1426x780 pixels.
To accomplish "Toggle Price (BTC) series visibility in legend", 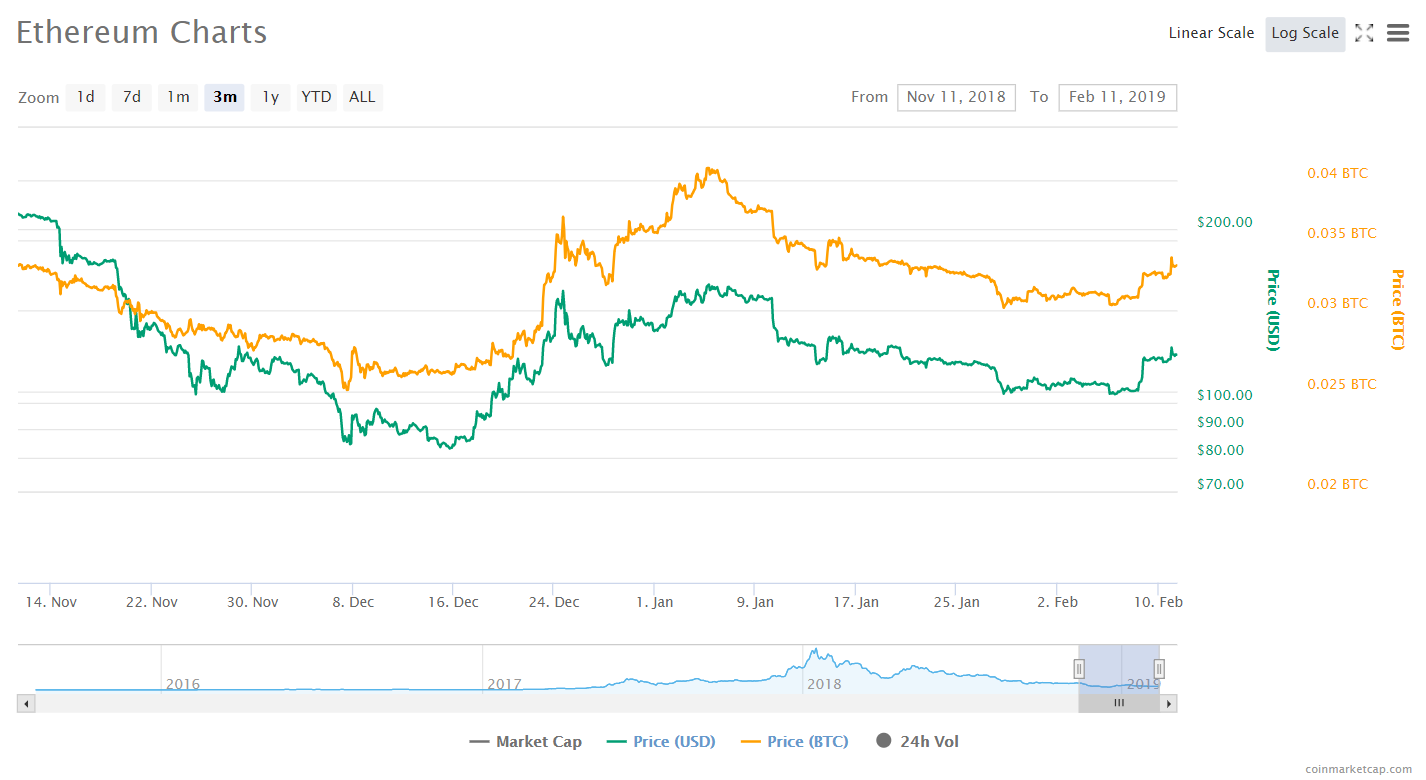I will tap(806, 741).
